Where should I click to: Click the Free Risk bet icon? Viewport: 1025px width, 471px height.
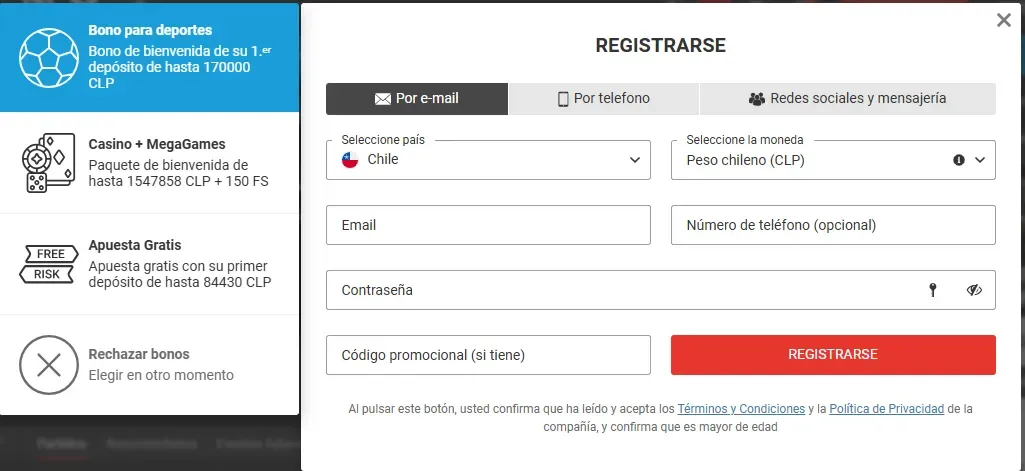48,264
